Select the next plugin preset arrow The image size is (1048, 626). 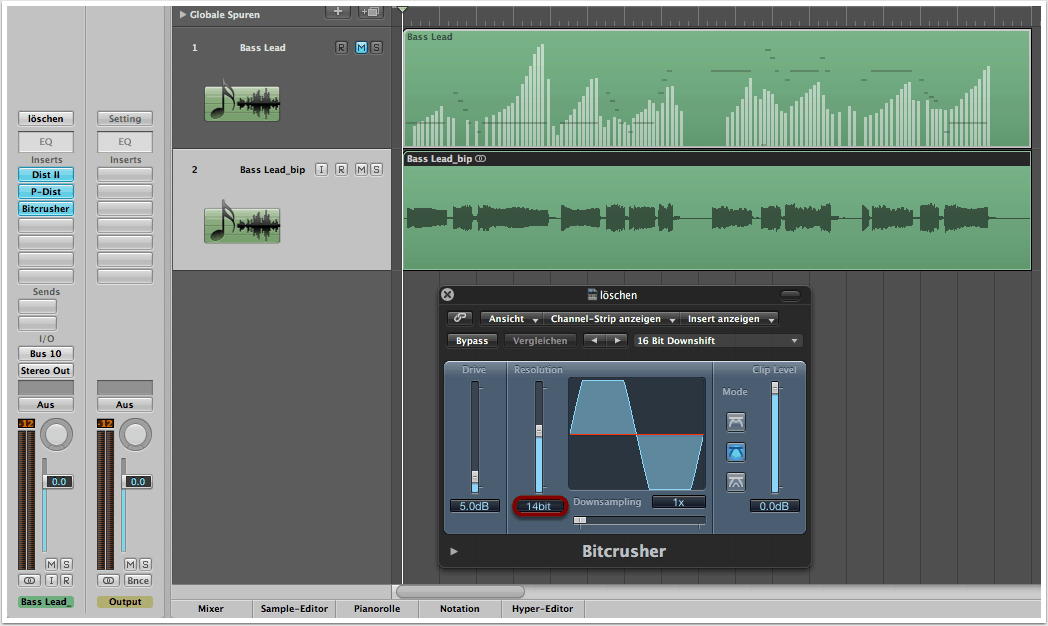[617, 341]
